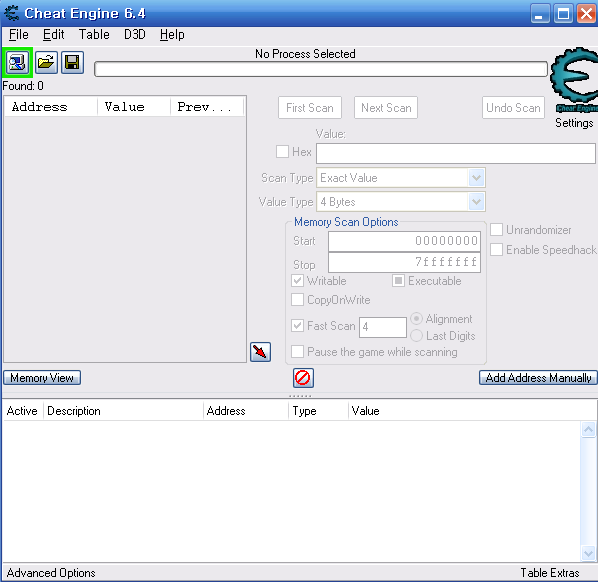Check Enable Speedhack option
598x582 pixels.
point(496,250)
